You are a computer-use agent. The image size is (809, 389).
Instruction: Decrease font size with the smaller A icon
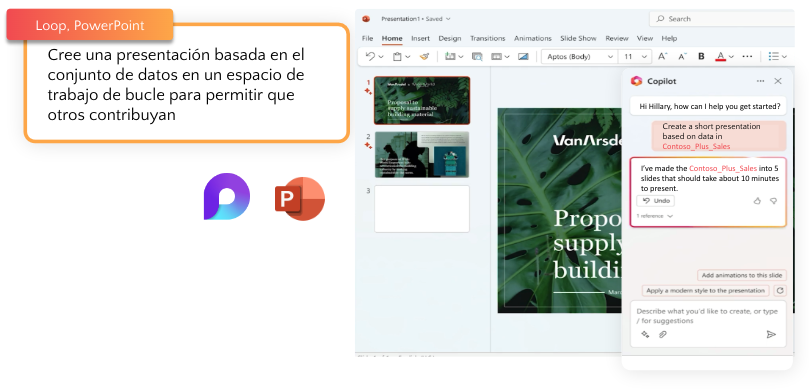click(682, 56)
